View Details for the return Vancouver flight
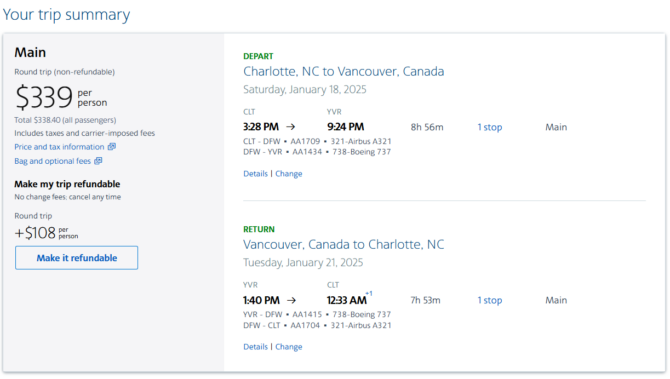670x379 pixels. (256, 347)
